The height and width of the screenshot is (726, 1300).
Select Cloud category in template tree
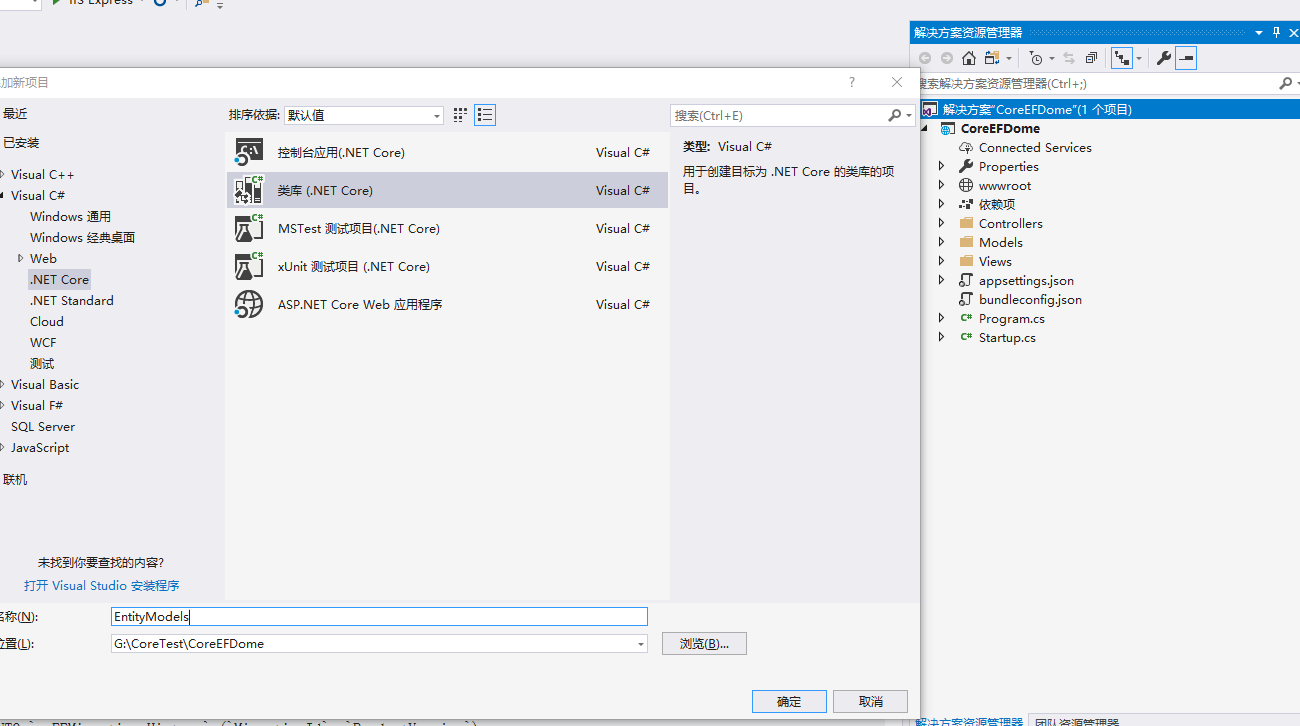coord(47,322)
